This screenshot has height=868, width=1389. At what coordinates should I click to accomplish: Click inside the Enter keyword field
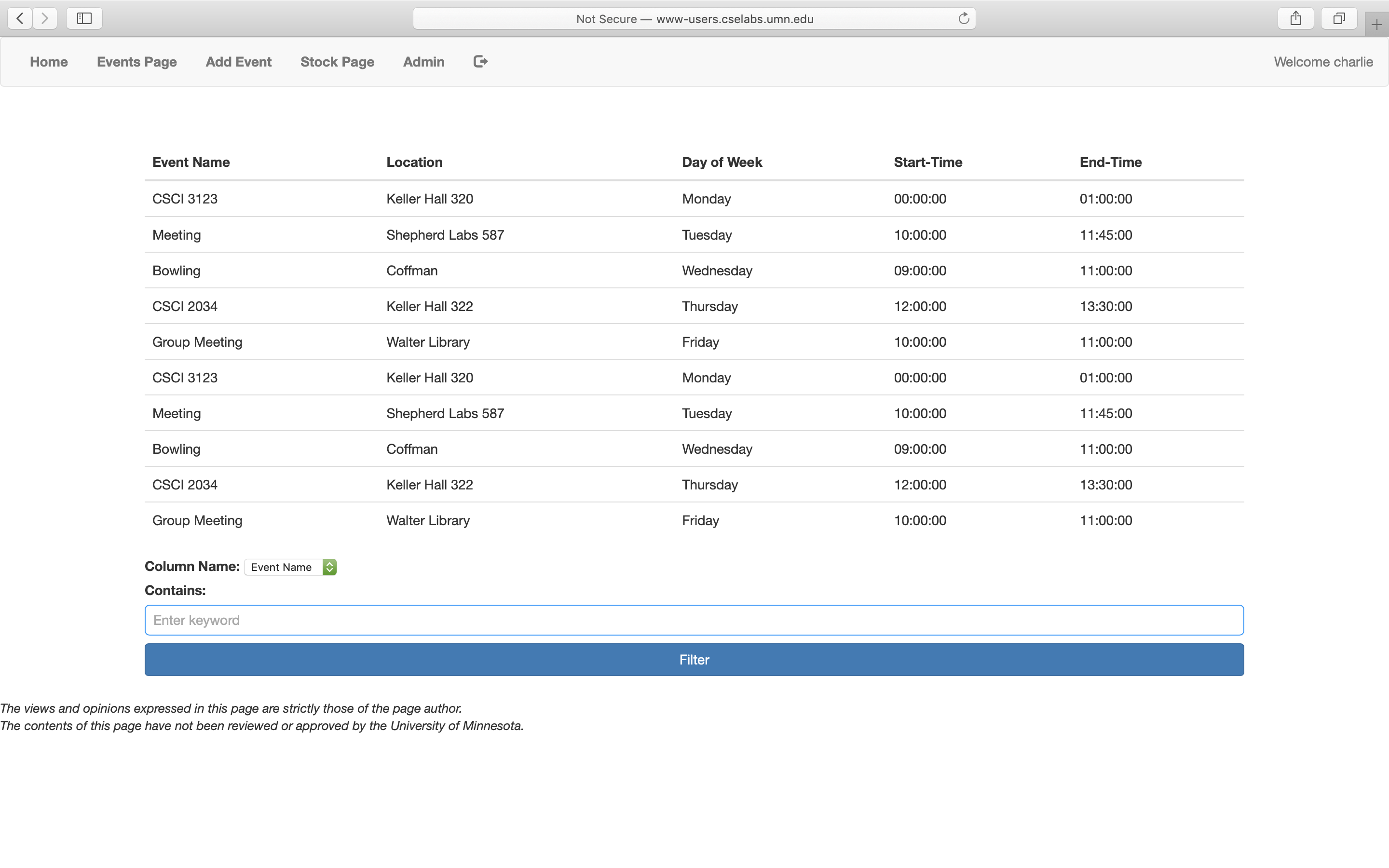(x=694, y=620)
